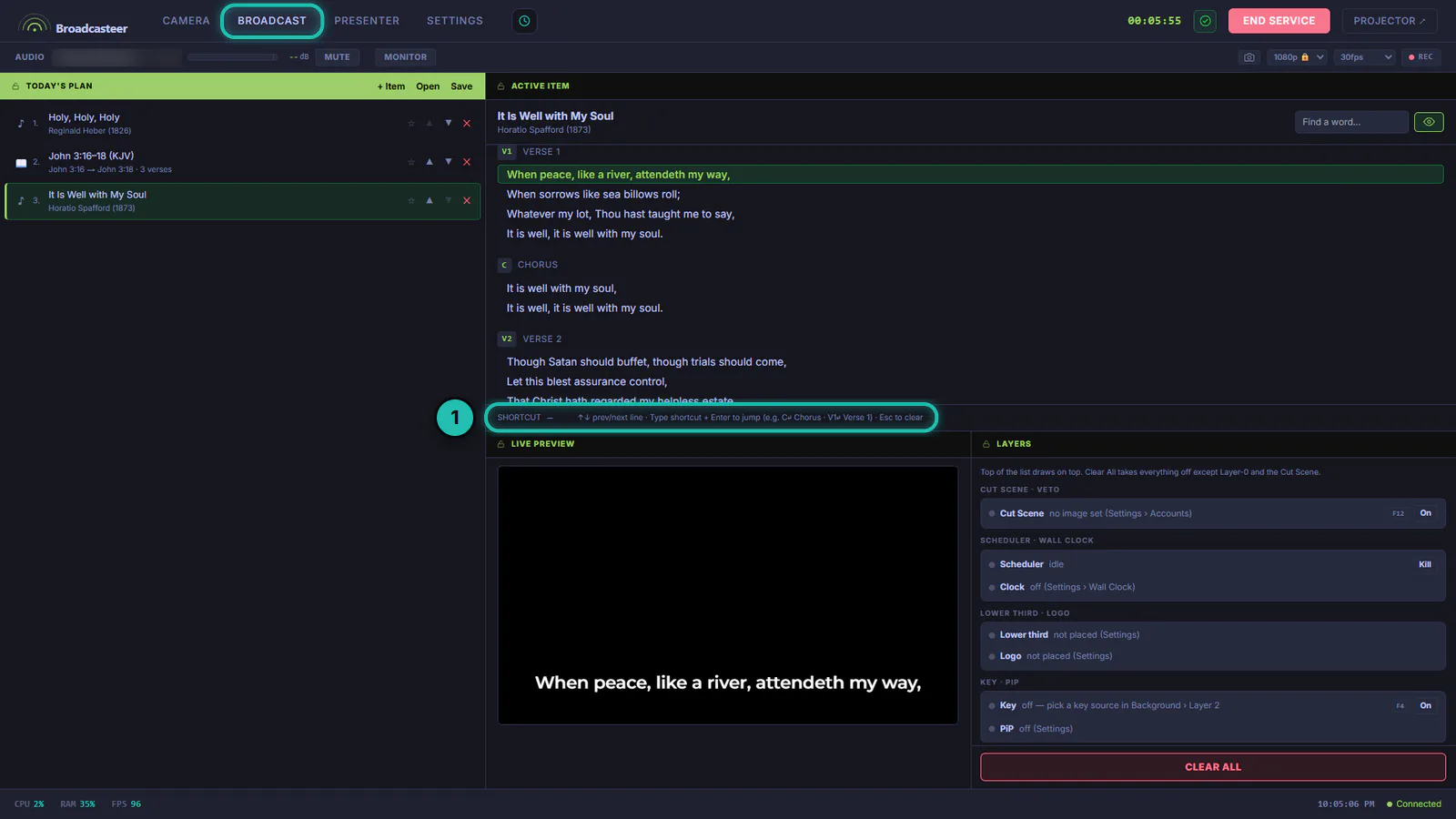Focus the Find a word search field
This screenshot has height=819, width=1456.
point(1351,122)
